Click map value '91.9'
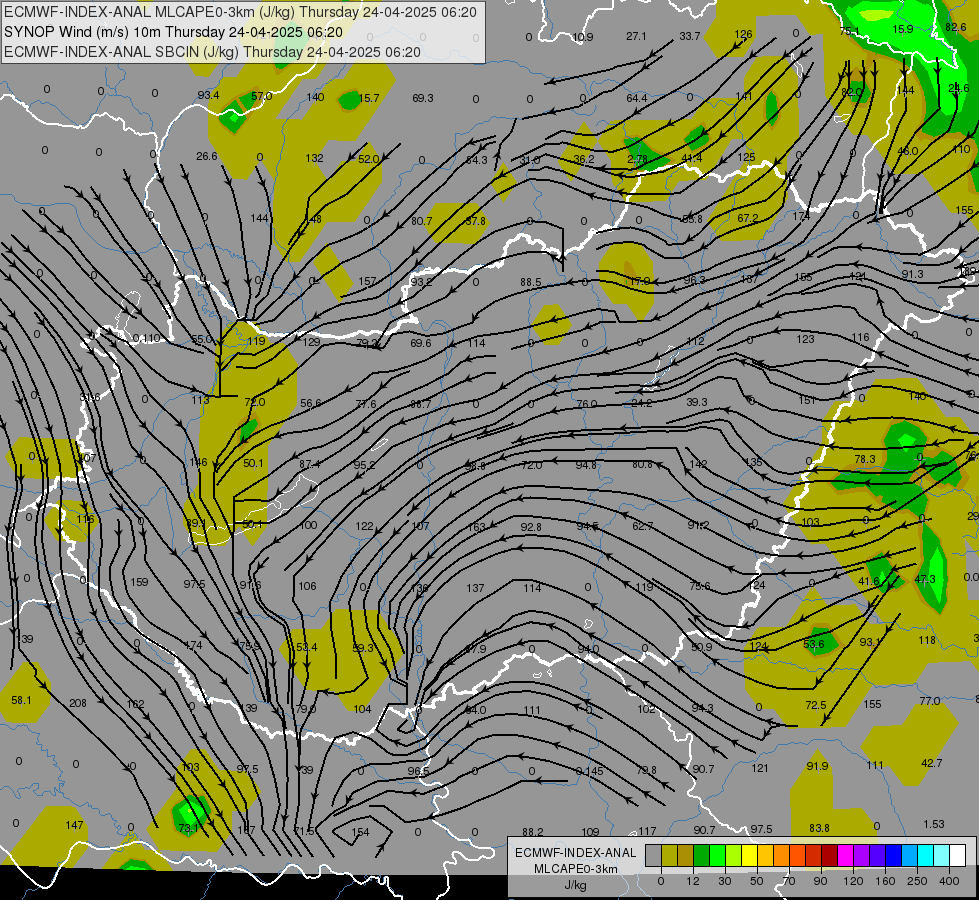979x900 pixels. (817, 766)
